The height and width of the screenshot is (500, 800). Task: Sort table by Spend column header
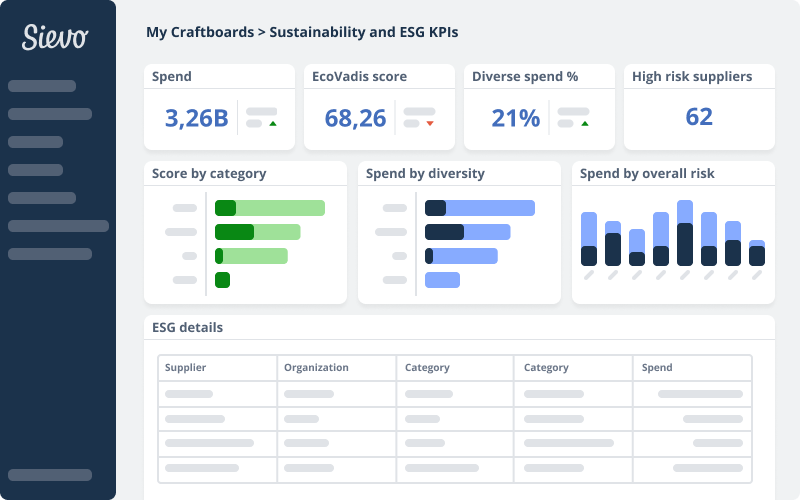pos(657,367)
